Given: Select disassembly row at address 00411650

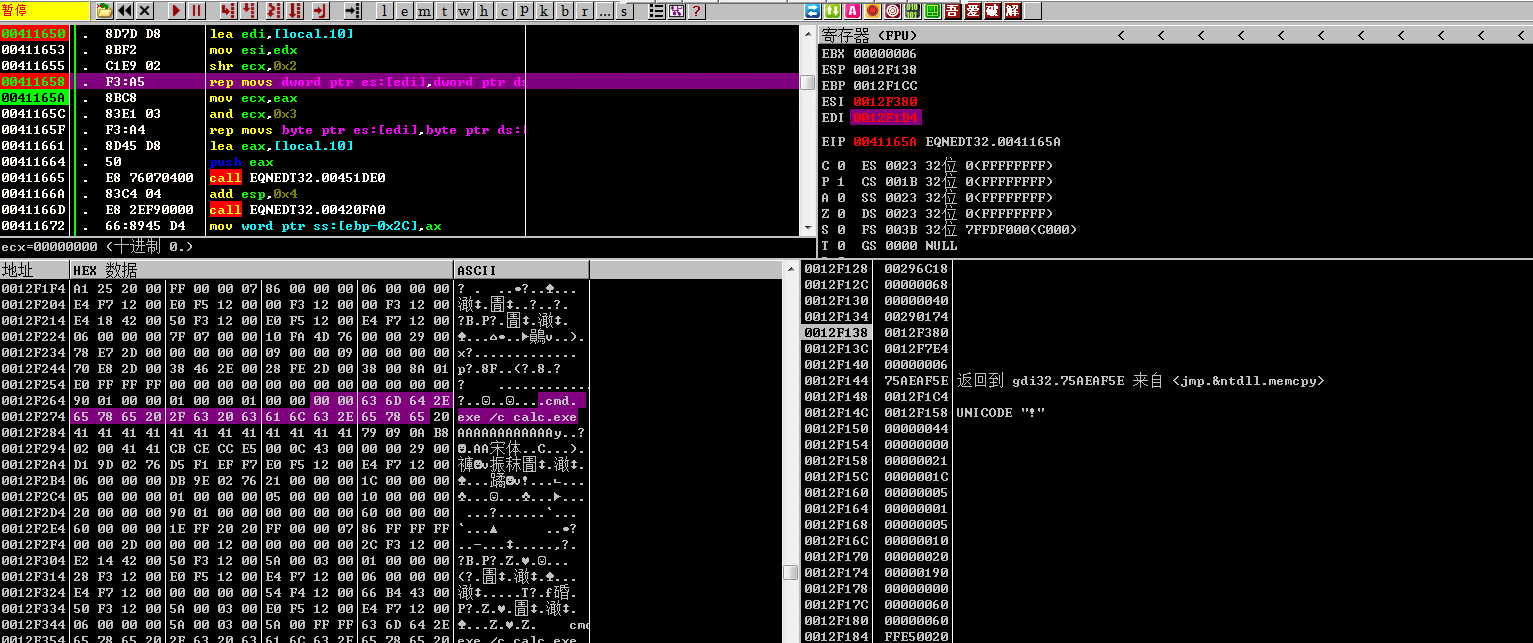Looking at the screenshot, I should point(400,34).
